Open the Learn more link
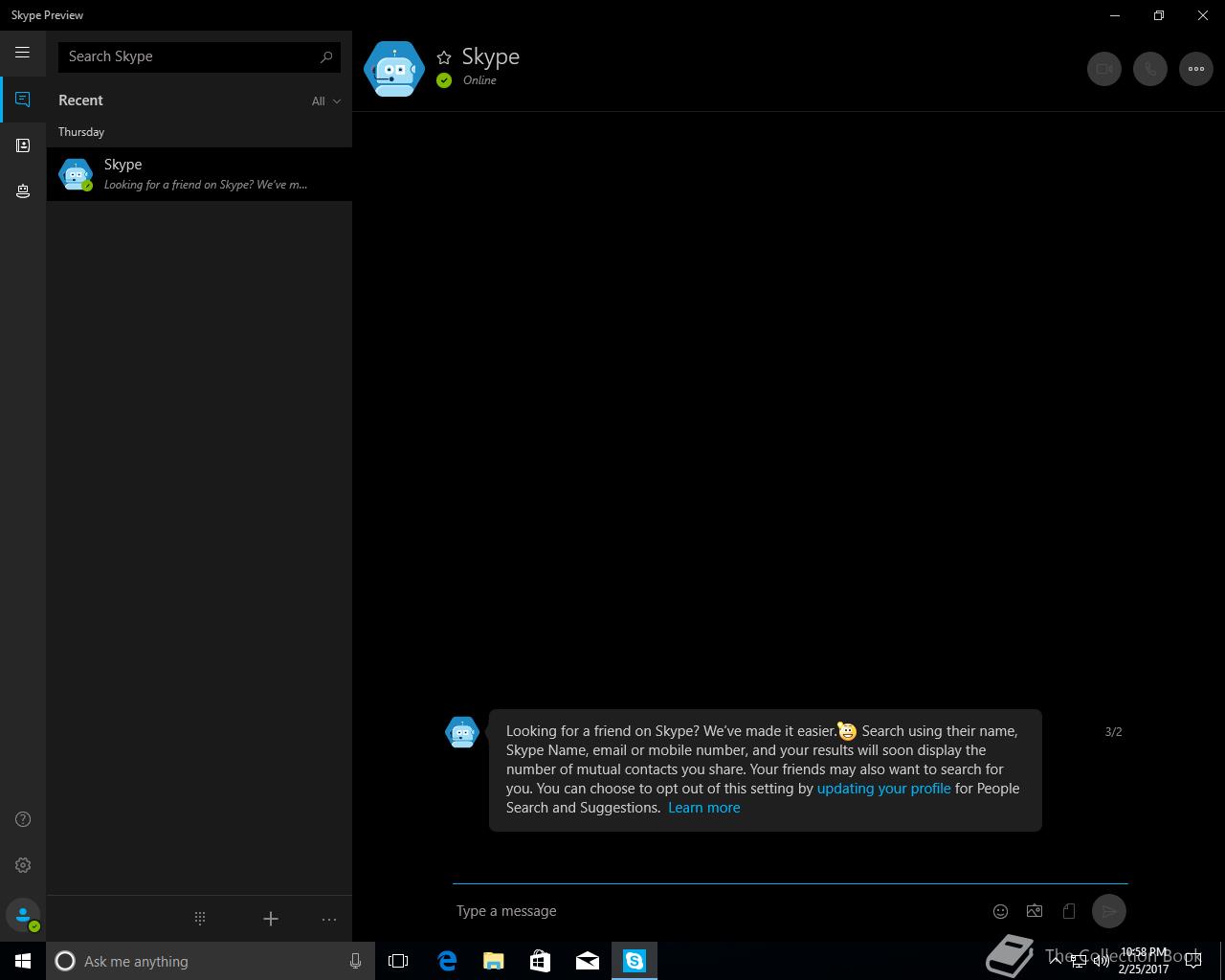Image resolution: width=1225 pixels, height=980 pixels. [x=703, y=808]
